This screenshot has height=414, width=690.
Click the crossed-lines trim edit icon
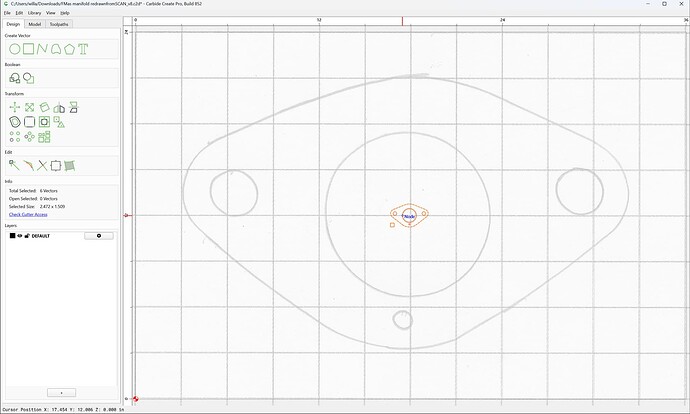pyautogui.click(x=42, y=165)
